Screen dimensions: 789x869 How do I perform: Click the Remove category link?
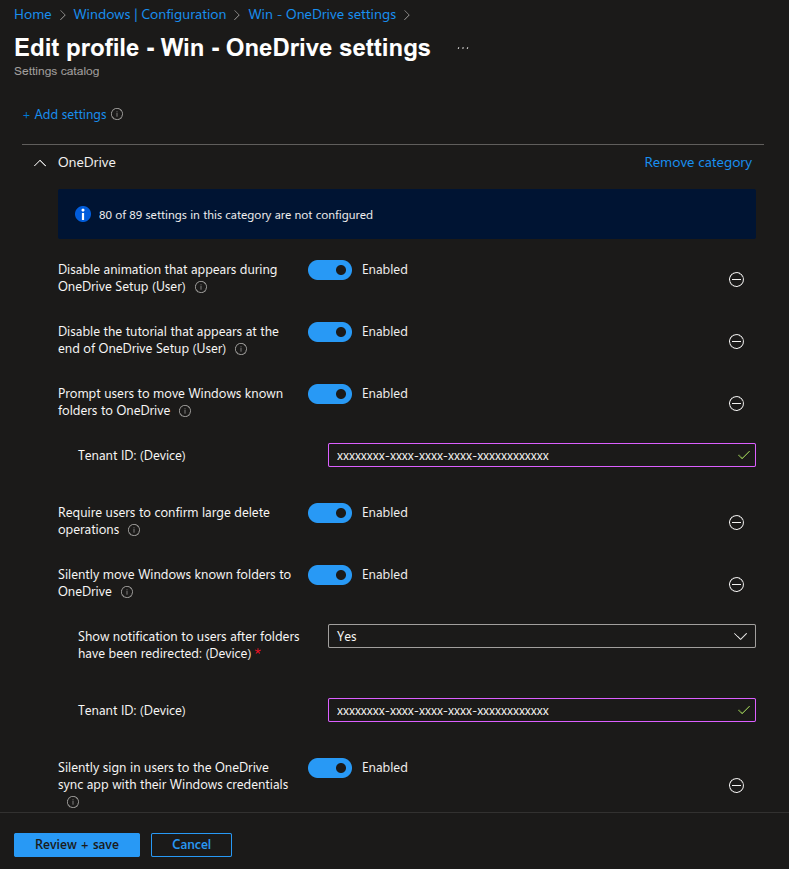point(697,162)
